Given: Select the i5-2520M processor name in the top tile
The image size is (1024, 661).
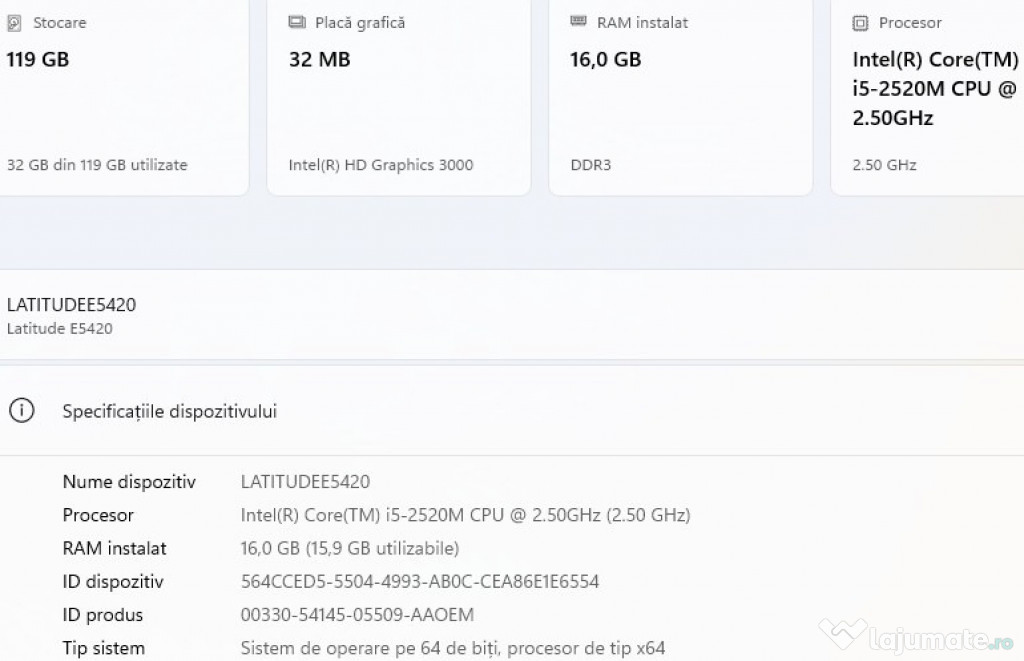Looking at the screenshot, I should [935, 89].
